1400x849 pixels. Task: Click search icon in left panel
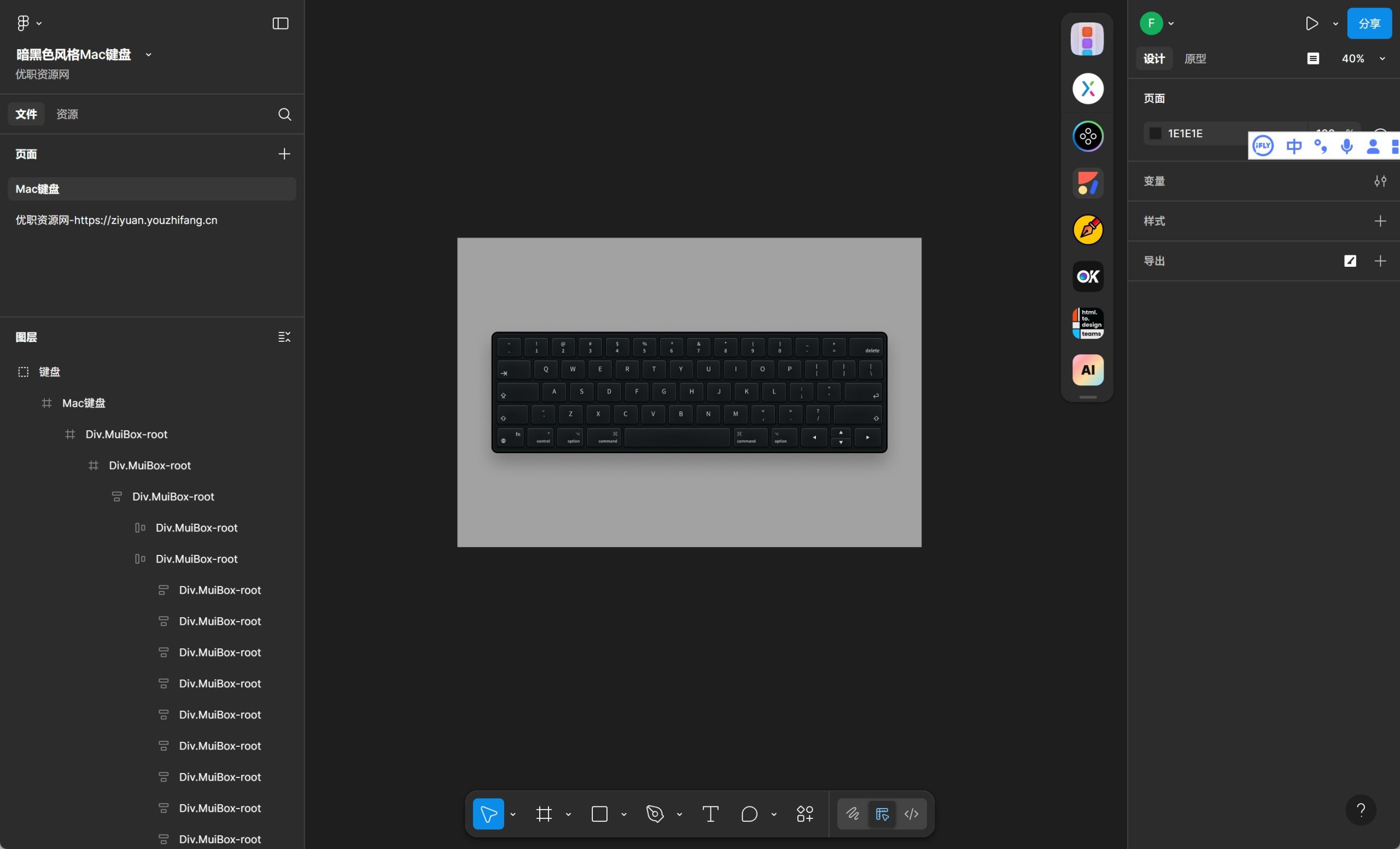point(285,114)
